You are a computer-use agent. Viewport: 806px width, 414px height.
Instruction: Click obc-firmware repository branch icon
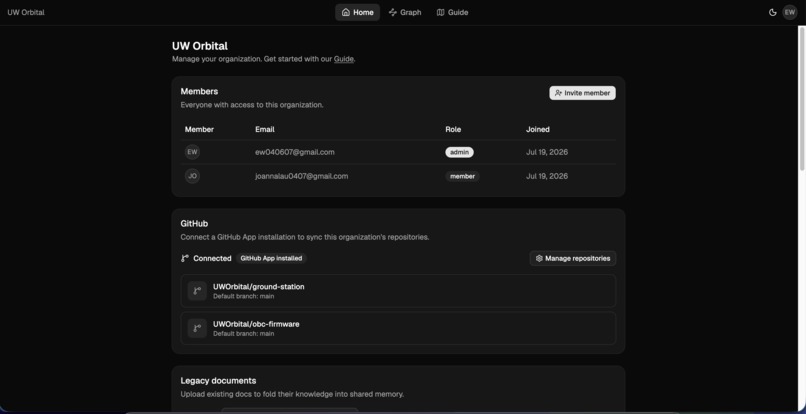point(197,328)
